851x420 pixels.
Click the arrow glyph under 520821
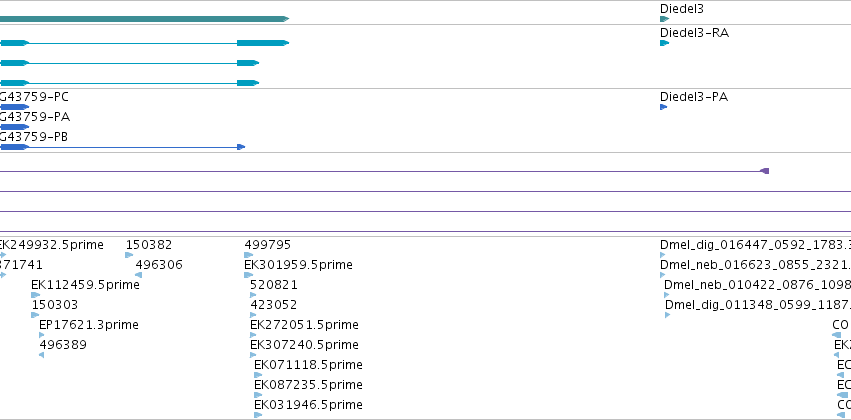[x=253, y=295]
